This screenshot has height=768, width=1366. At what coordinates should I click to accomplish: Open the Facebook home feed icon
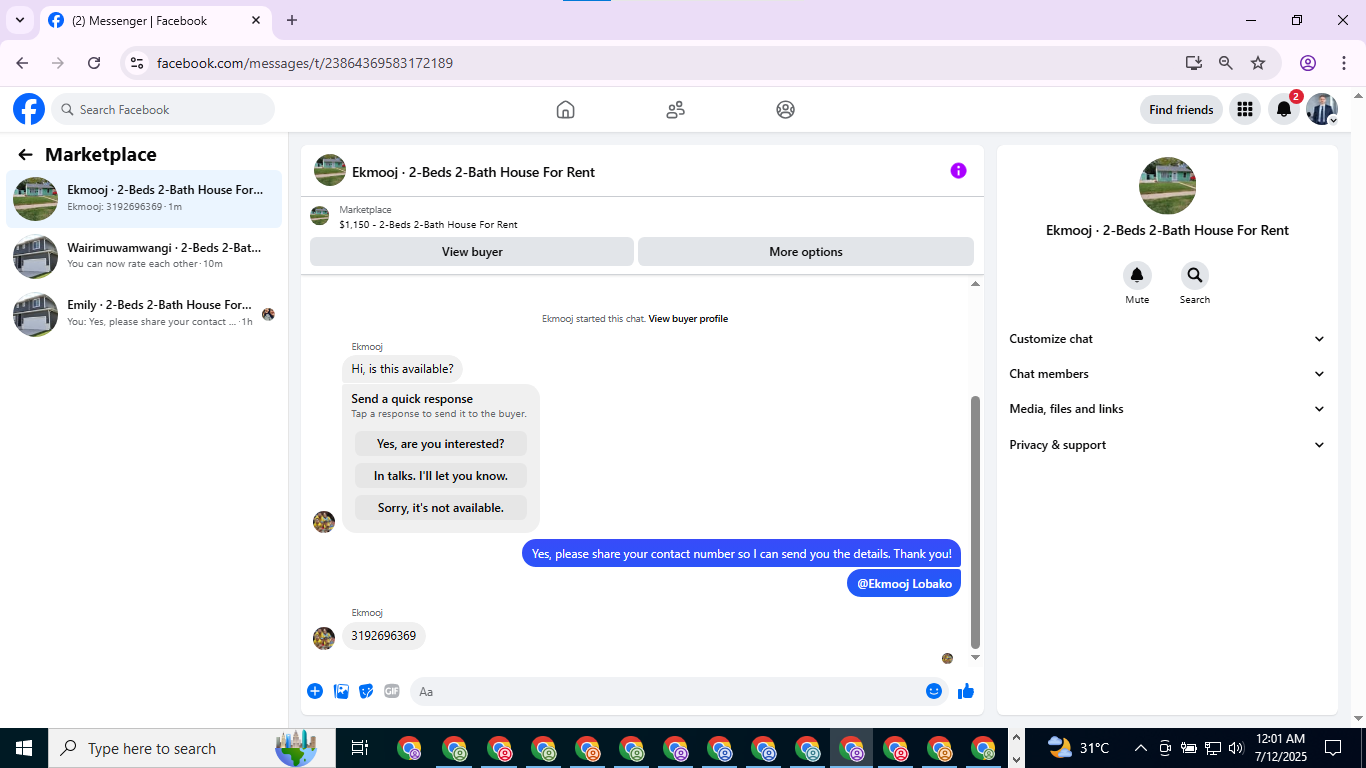[565, 110]
